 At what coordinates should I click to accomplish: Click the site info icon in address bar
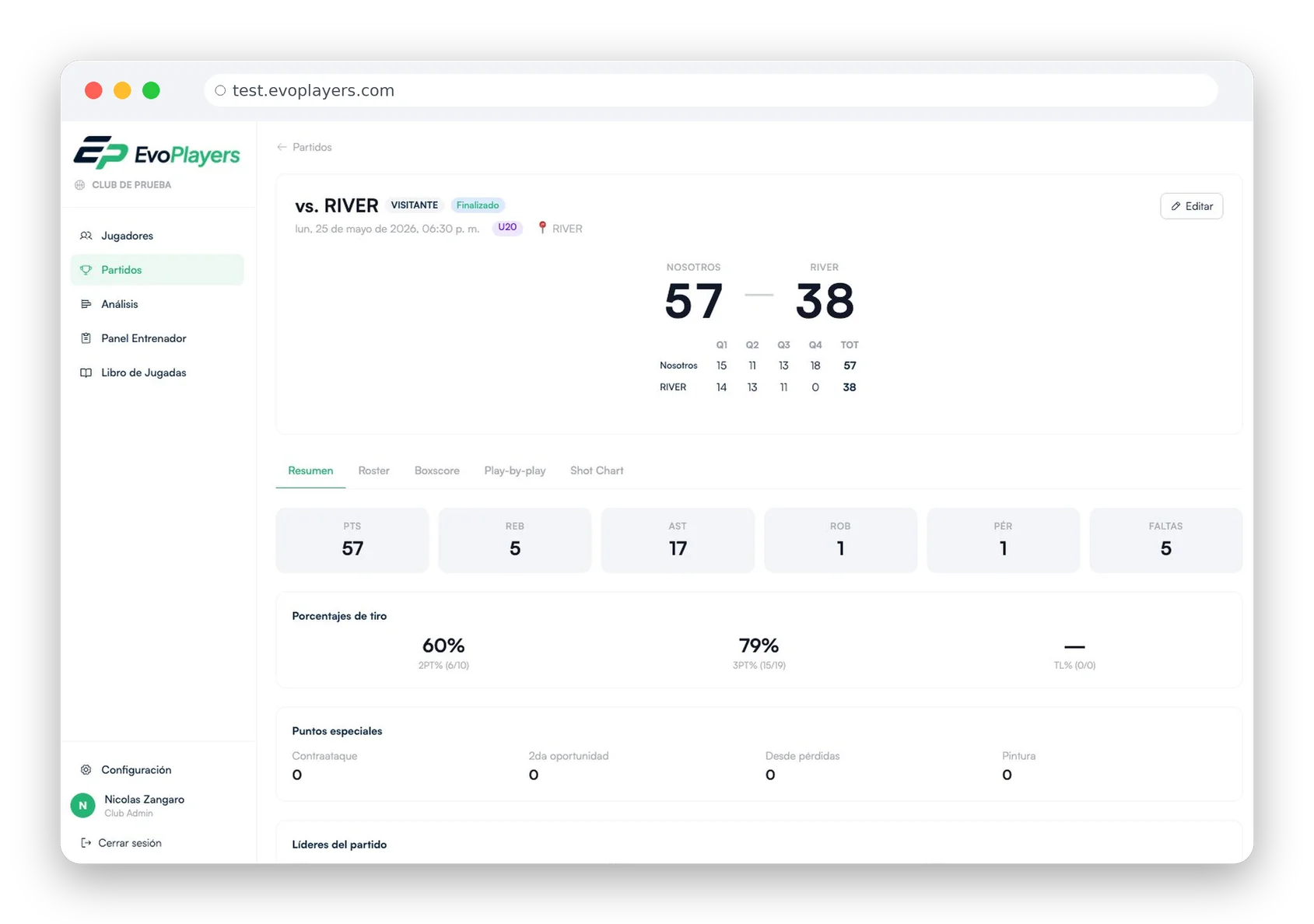point(220,91)
